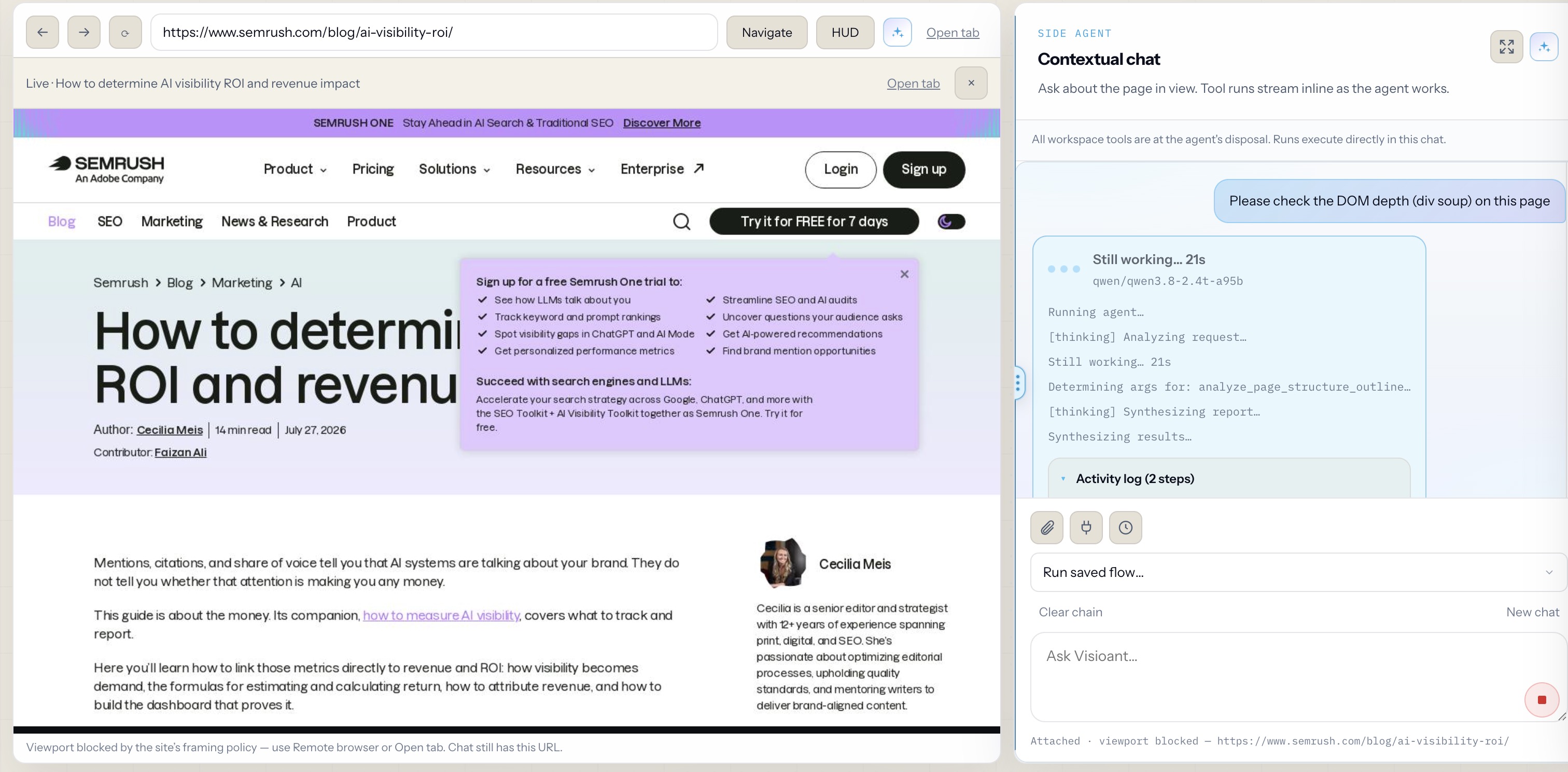The width and height of the screenshot is (1568, 772).
Task: Click the browser forward arrow button
Action: (84, 32)
